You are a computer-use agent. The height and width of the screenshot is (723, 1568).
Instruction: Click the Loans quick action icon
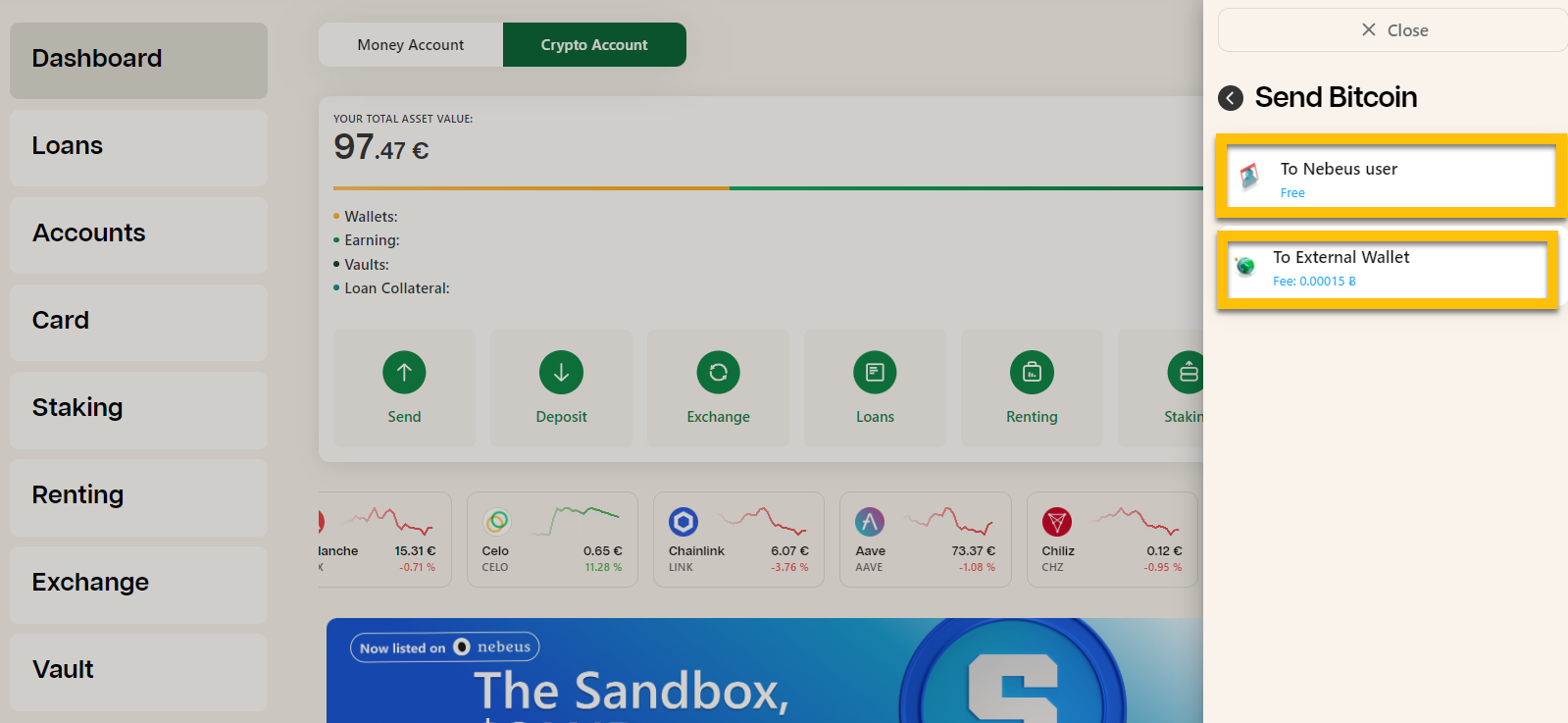coord(875,373)
